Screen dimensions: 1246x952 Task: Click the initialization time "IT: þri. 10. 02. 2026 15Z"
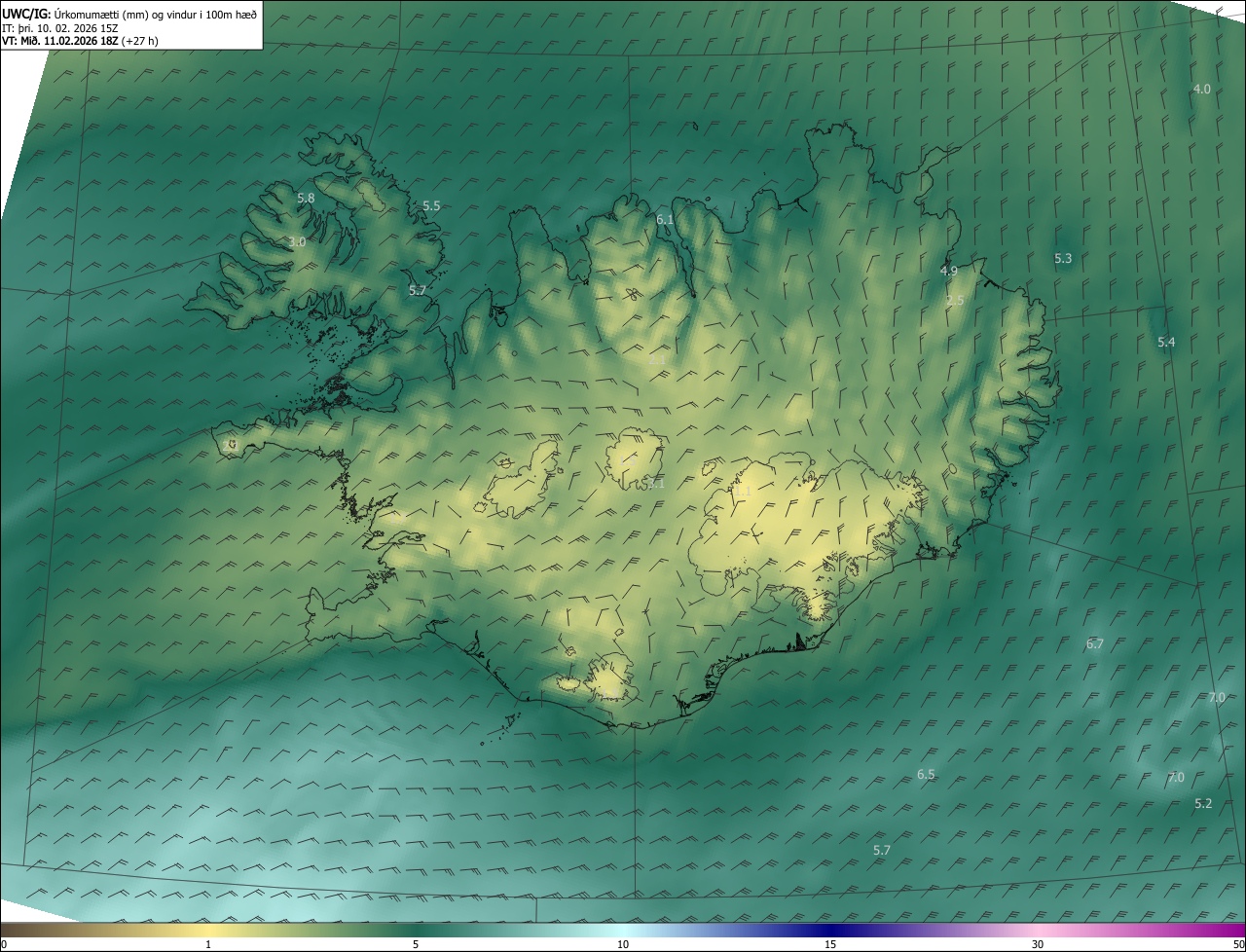(x=60, y=27)
